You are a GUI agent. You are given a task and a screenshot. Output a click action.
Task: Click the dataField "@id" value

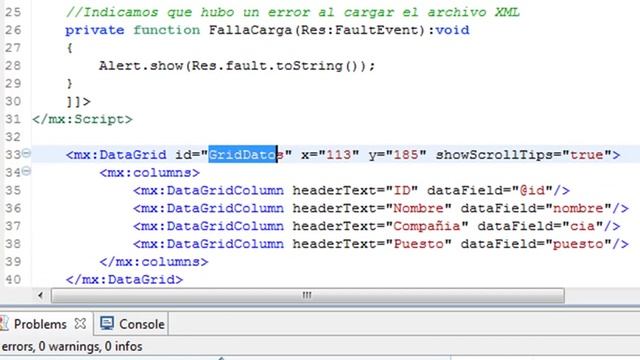point(532,190)
